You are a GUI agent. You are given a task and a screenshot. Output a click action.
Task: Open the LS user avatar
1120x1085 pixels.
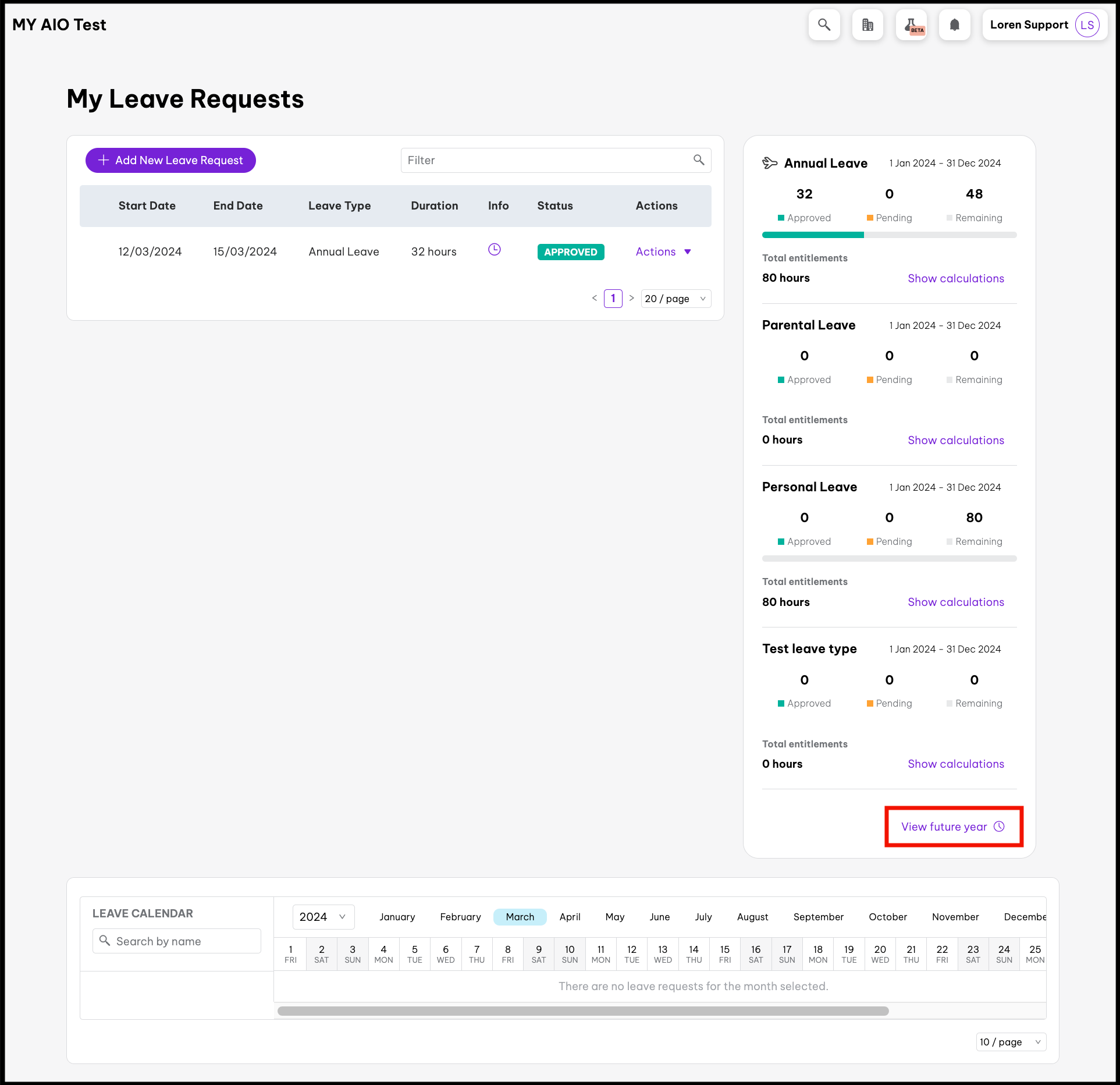[x=1087, y=25]
